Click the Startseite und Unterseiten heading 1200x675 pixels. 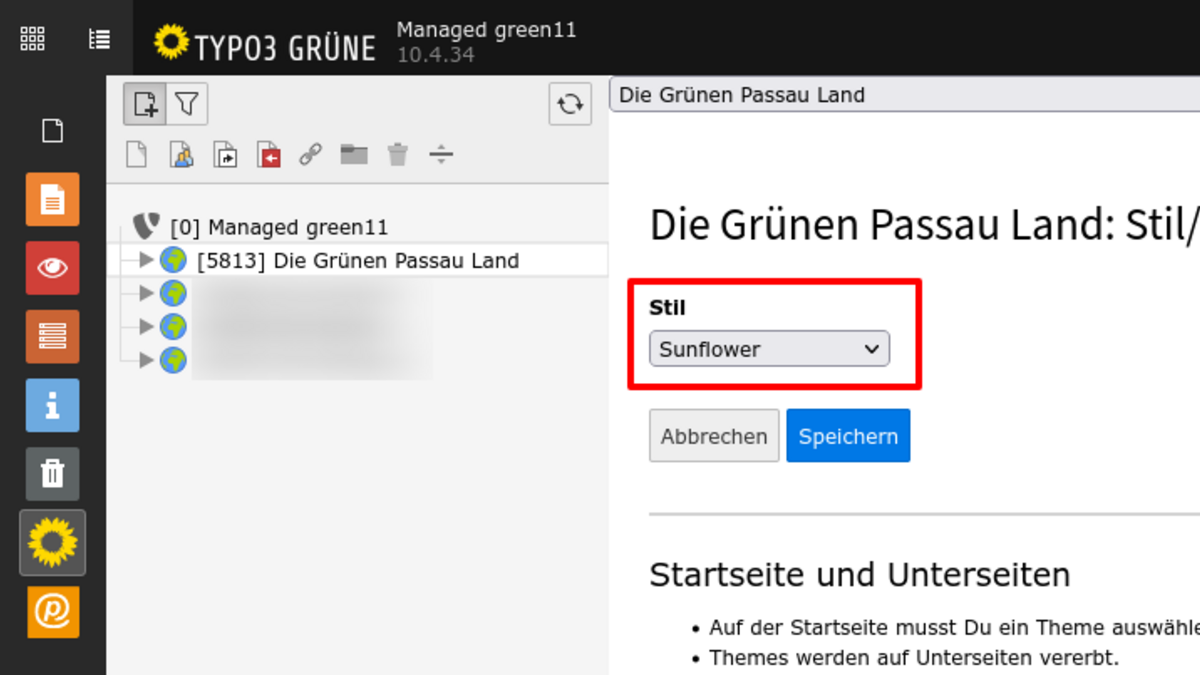coord(860,575)
